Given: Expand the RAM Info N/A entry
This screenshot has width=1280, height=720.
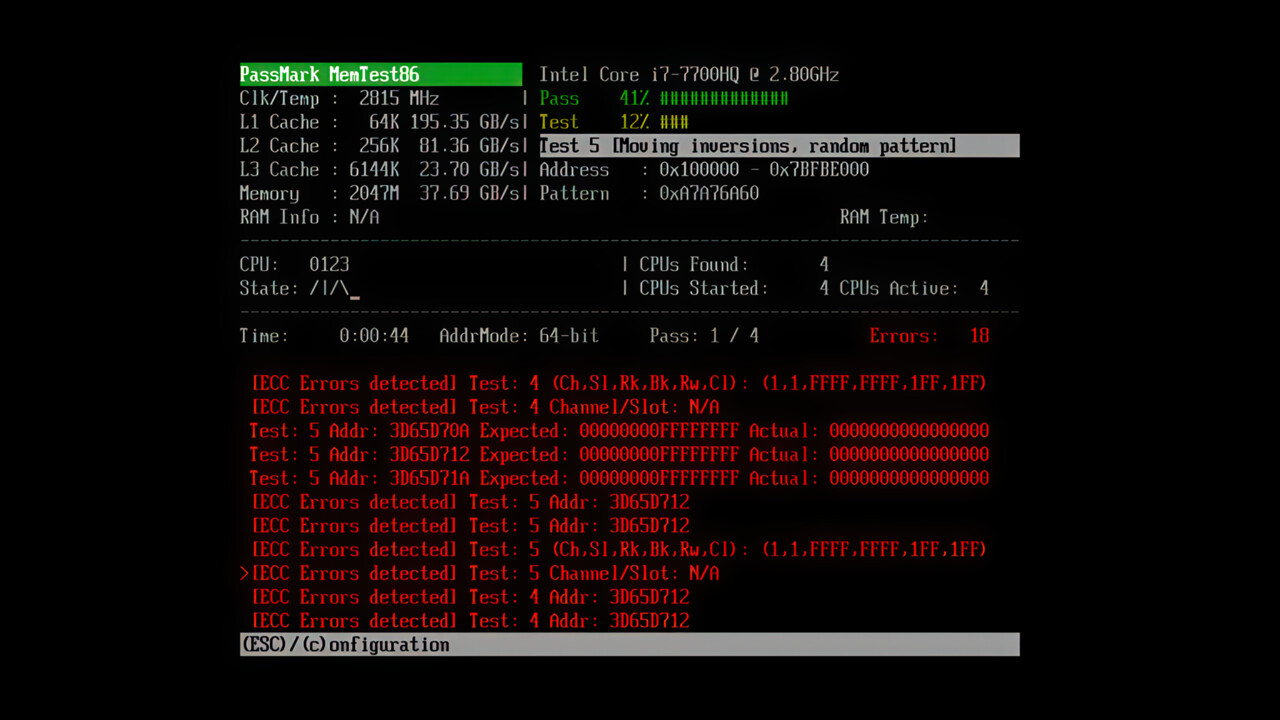Looking at the screenshot, I should coord(310,217).
